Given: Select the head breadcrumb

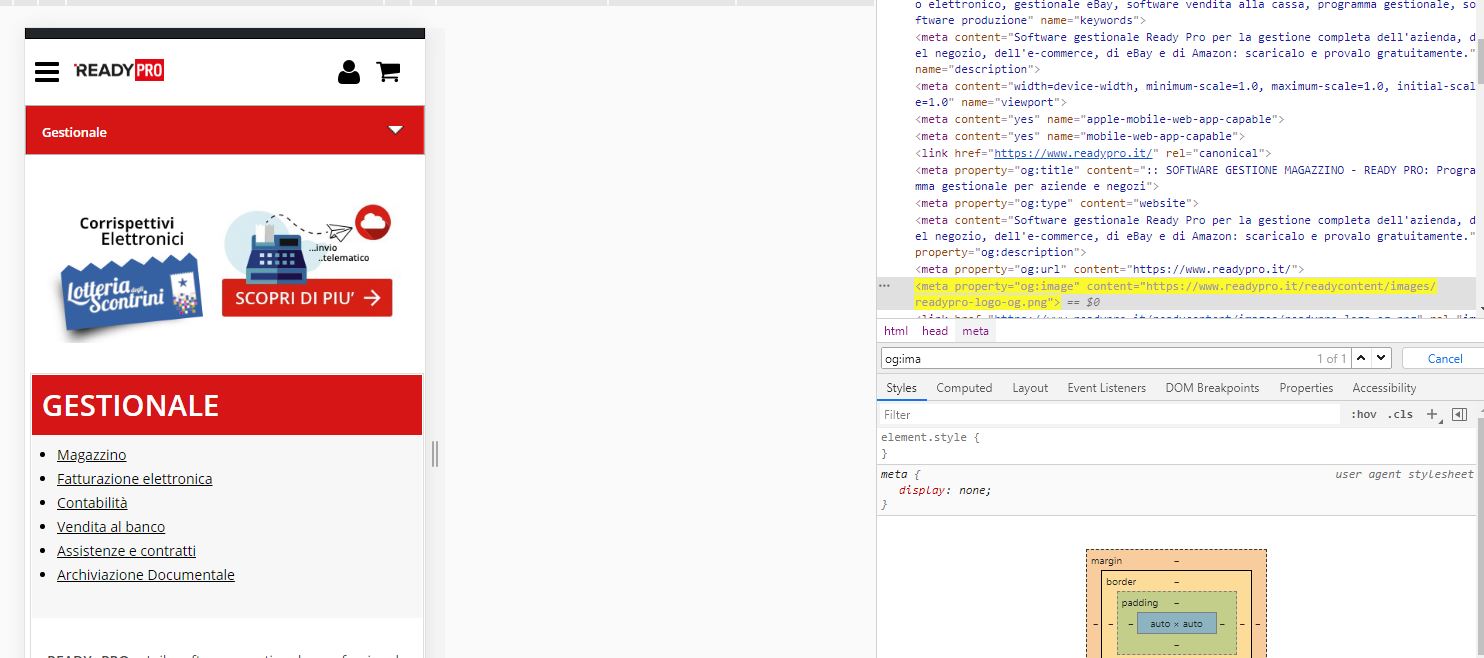Looking at the screenshot, I should (935, 331).
